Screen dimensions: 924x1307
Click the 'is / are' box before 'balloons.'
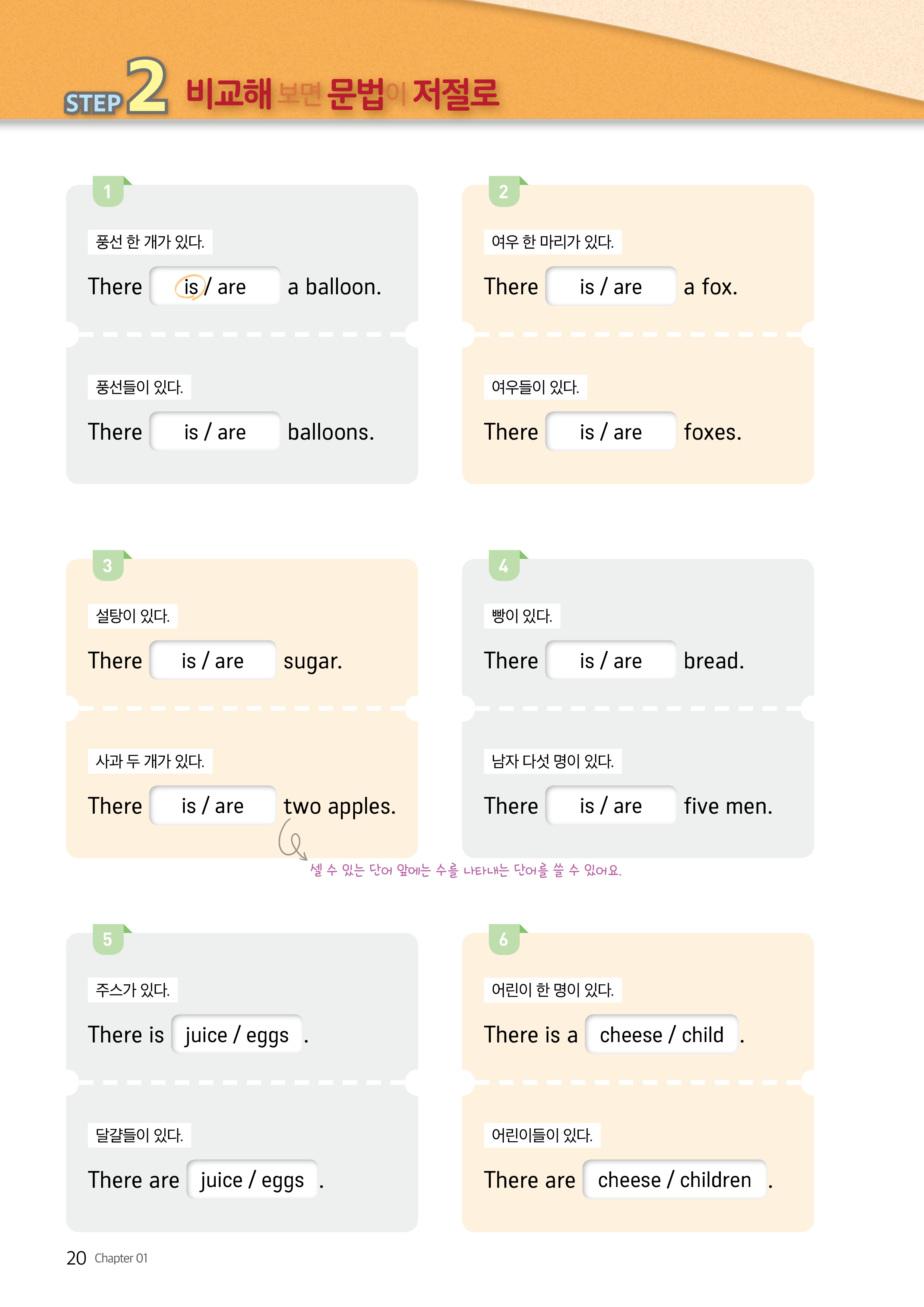pos(215,432)
